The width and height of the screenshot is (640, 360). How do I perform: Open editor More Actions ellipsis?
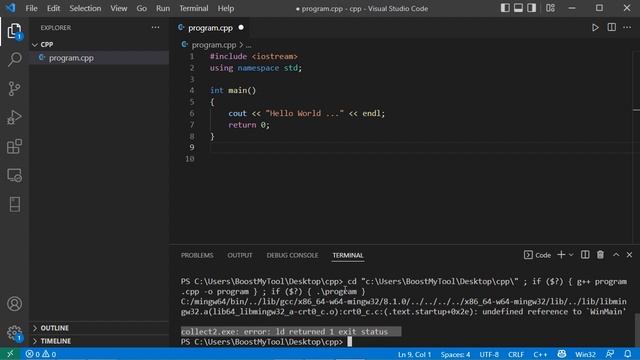coord(627,27)
